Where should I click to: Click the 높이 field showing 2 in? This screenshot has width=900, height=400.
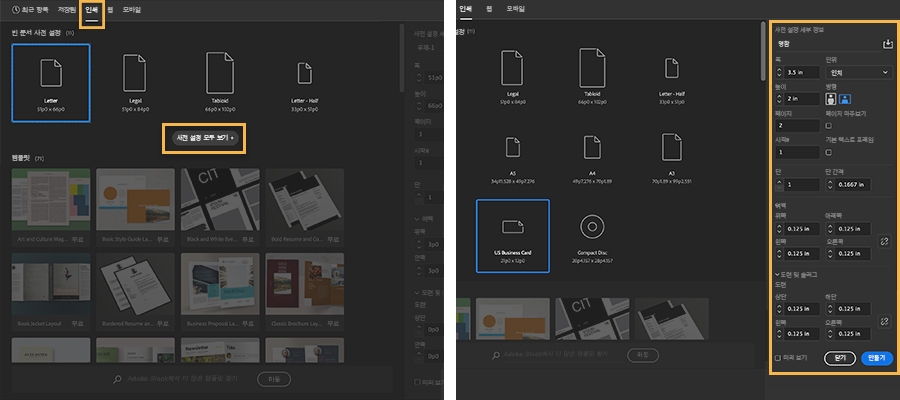coord(801,99)
